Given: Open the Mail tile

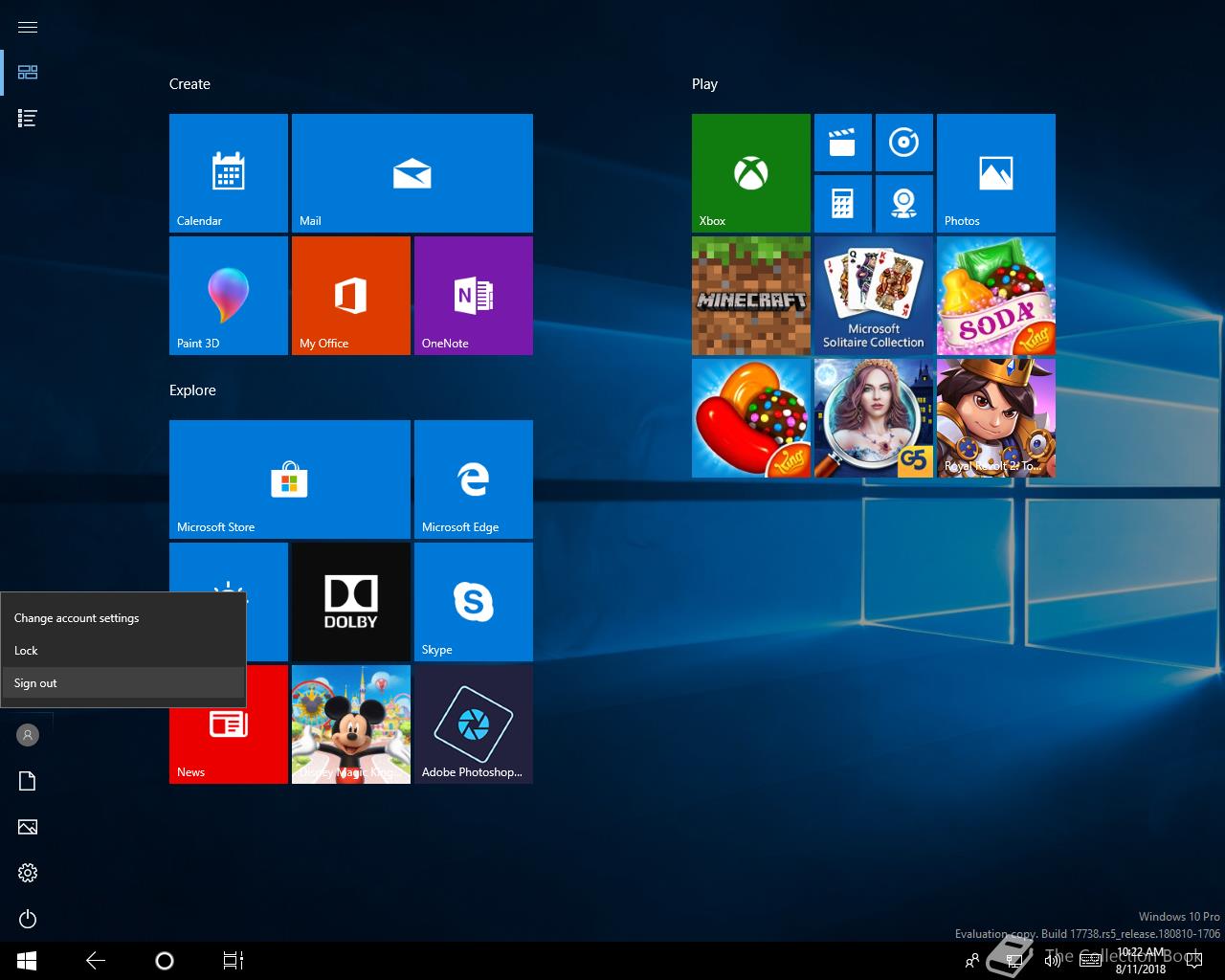Looking at the screenshot, I should point(412,173).
